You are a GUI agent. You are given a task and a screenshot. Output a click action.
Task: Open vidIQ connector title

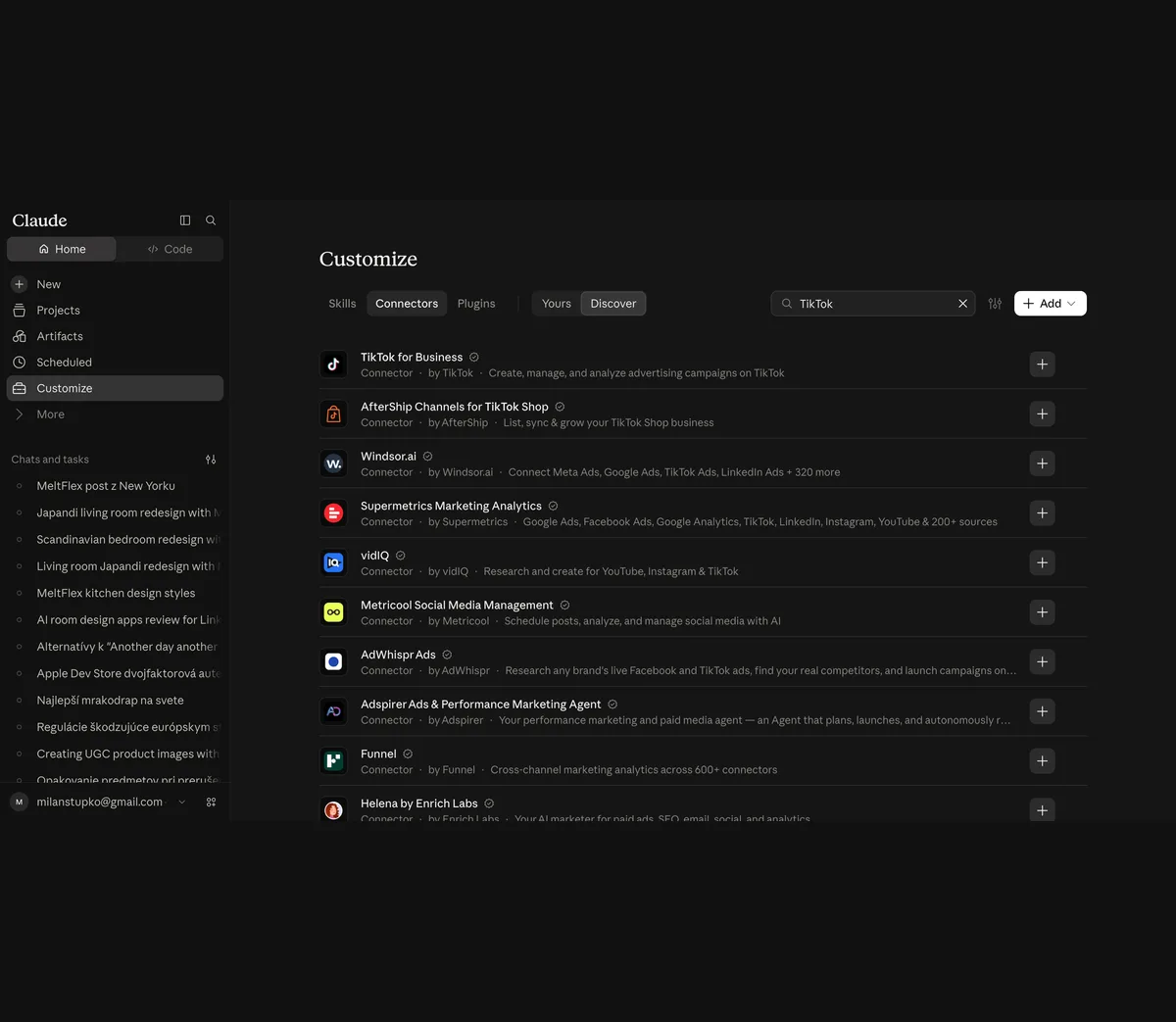[374, 556]
